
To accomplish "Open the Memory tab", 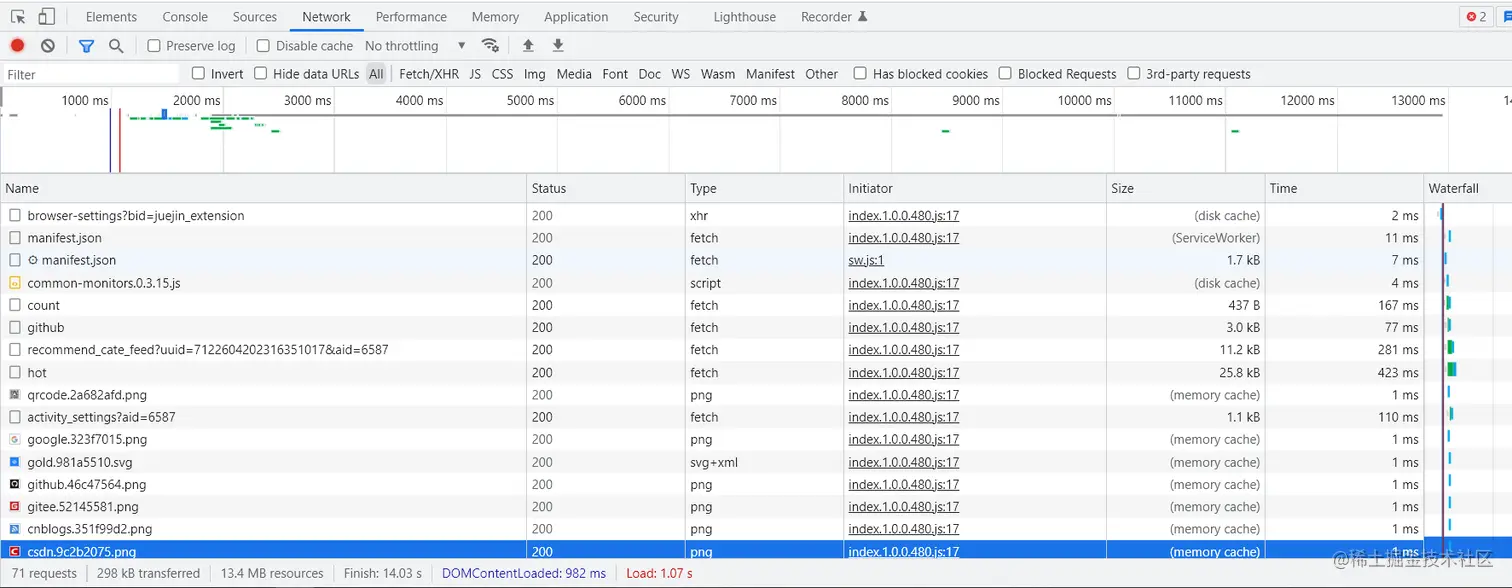I will pos(495,17).
